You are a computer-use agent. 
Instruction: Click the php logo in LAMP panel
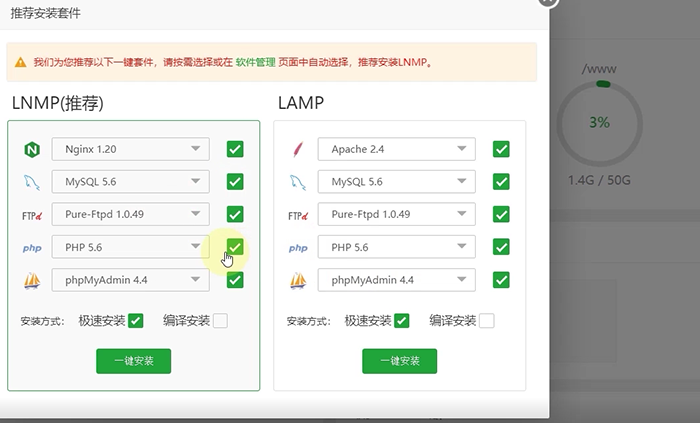click(x=298, y=248)
